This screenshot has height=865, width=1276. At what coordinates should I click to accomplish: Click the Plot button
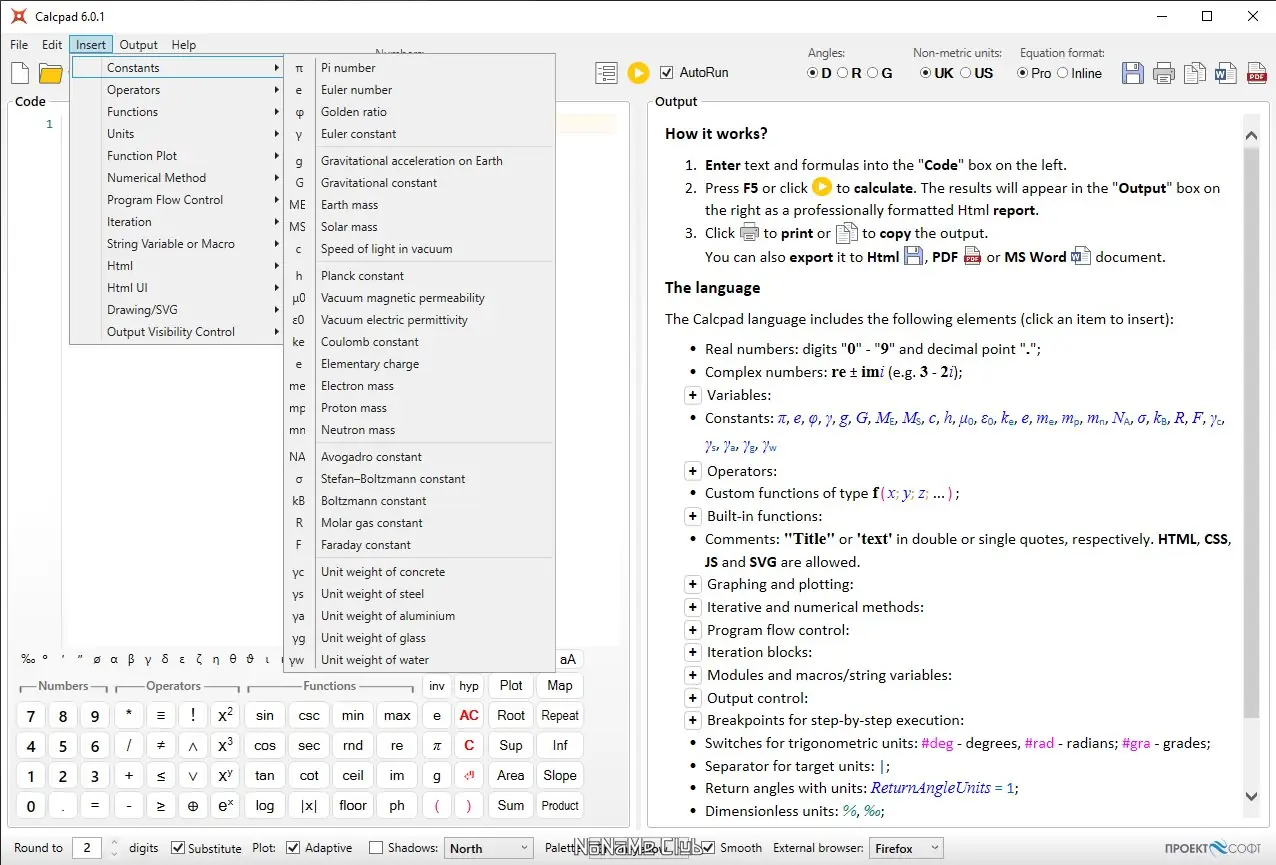tap(511, 686)
